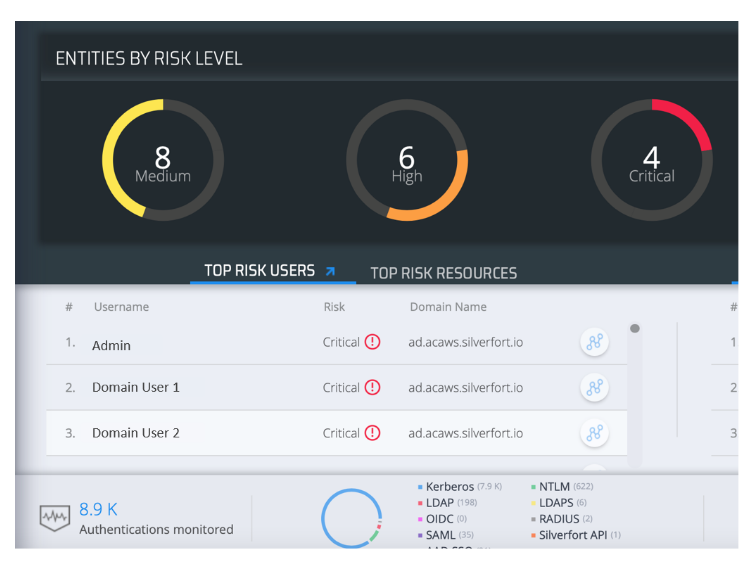Screen dimensions: 756x572
Task: Click the graph icon for Domain User 1
Action: click(x=594, y=388)
